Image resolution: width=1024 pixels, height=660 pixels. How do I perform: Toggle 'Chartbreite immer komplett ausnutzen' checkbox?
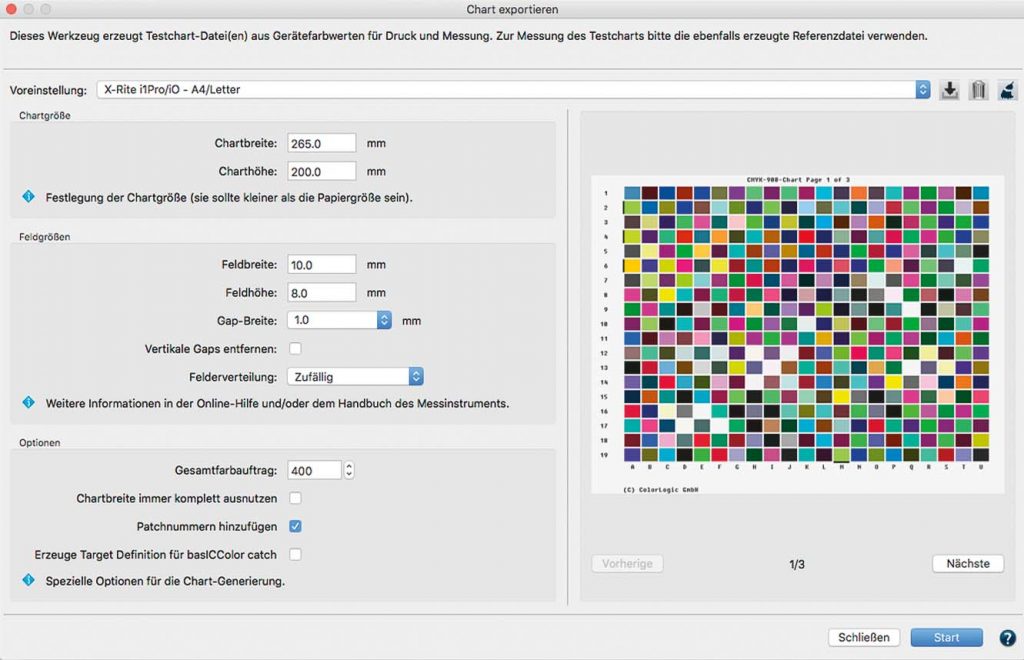[295, 498]
